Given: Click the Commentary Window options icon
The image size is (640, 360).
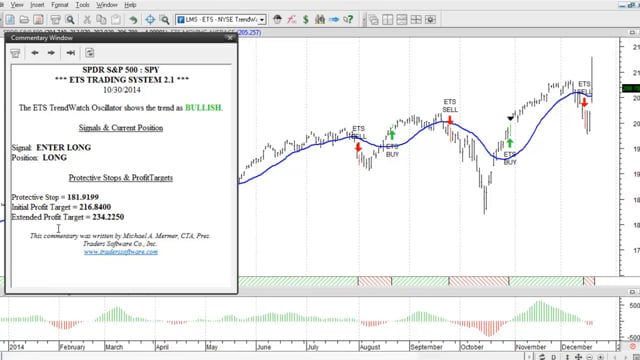Looking at the screenshot, I should point(90,53).
